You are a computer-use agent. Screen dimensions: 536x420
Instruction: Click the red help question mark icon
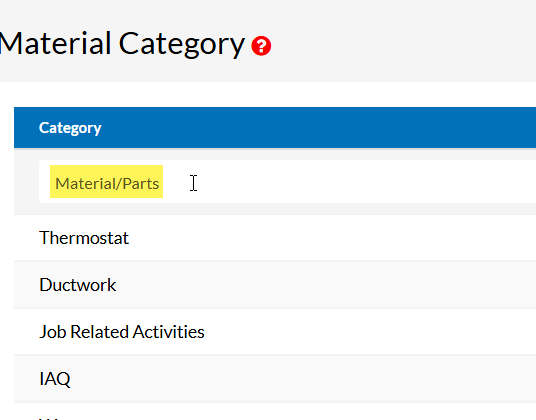pos(261,46)
